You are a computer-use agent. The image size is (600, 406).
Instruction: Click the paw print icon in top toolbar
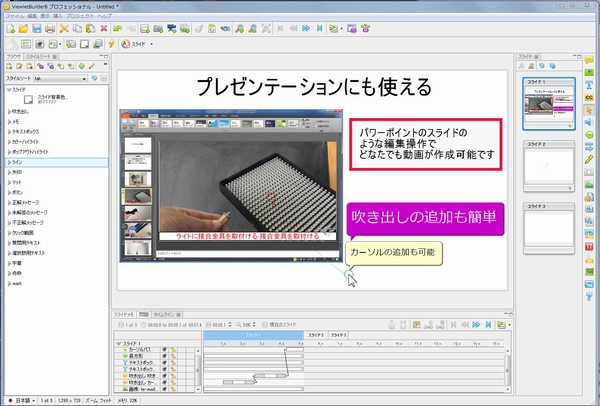click(x=366, y=28)
